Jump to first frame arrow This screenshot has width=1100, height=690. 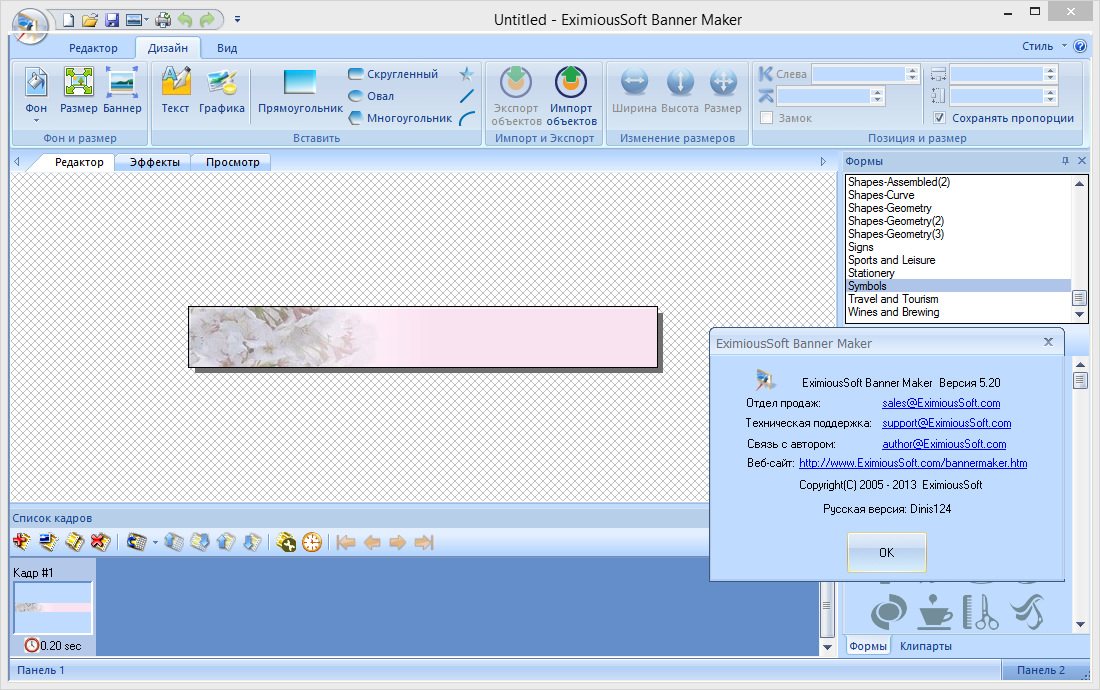click(x=346, y=542)
